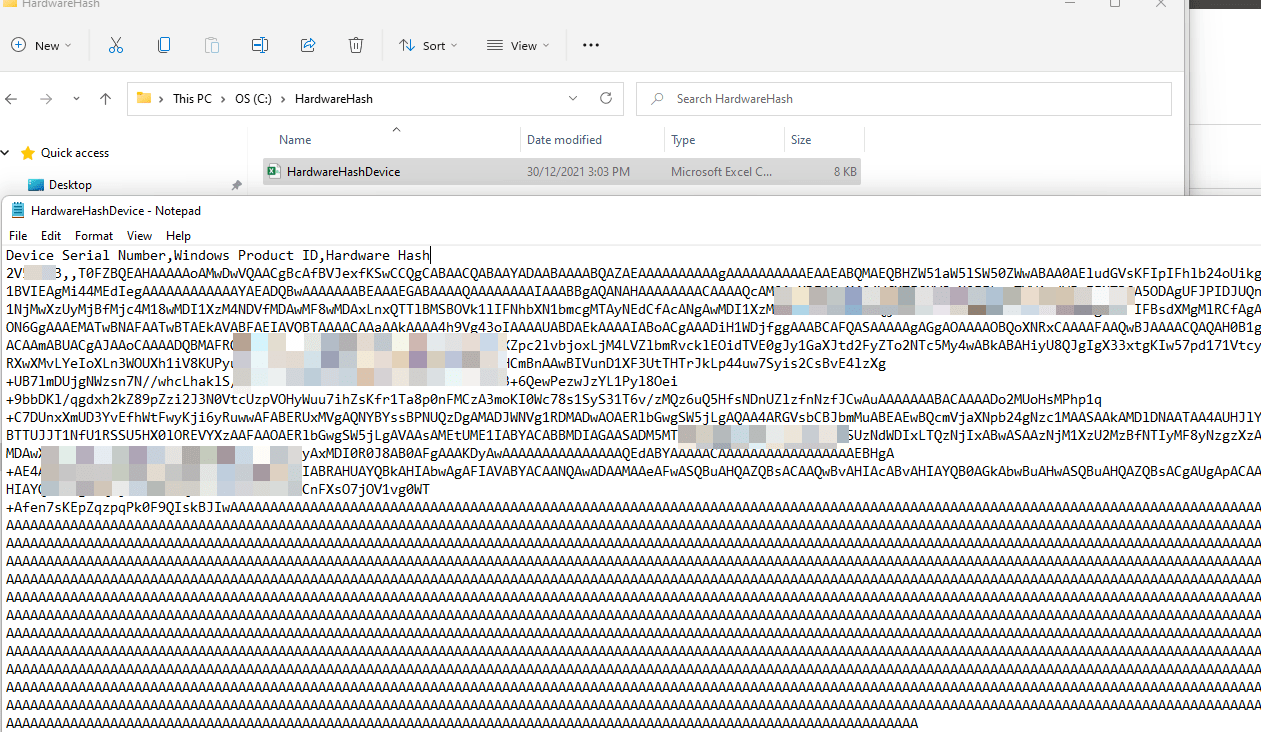The height and width of the screenshot is (732, 1261).
Task: Click the Date modified column header
Action: [x=564, y=140]
